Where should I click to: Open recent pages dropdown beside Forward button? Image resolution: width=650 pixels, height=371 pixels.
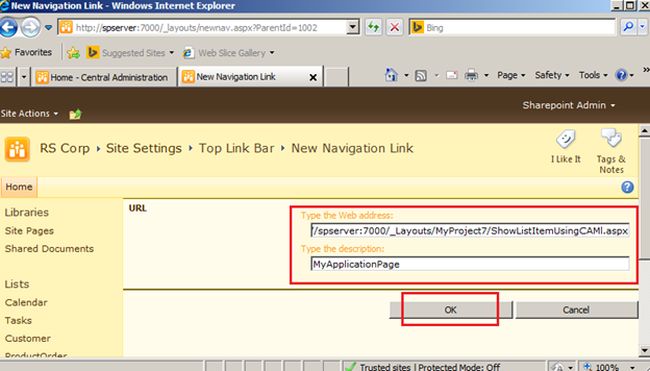click(x=49, y=28)
